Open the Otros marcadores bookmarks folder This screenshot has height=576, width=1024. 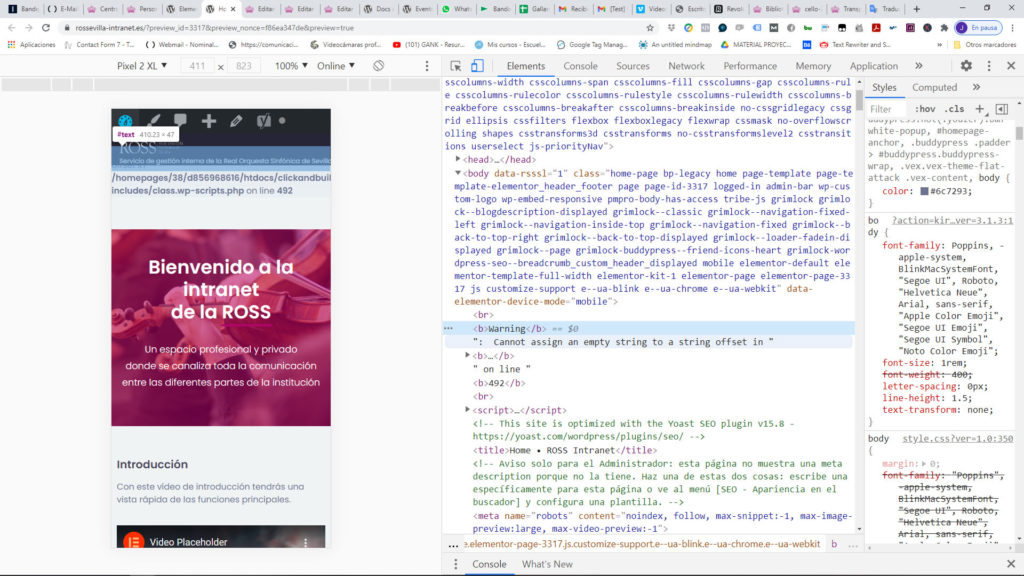tap(985, 45)
